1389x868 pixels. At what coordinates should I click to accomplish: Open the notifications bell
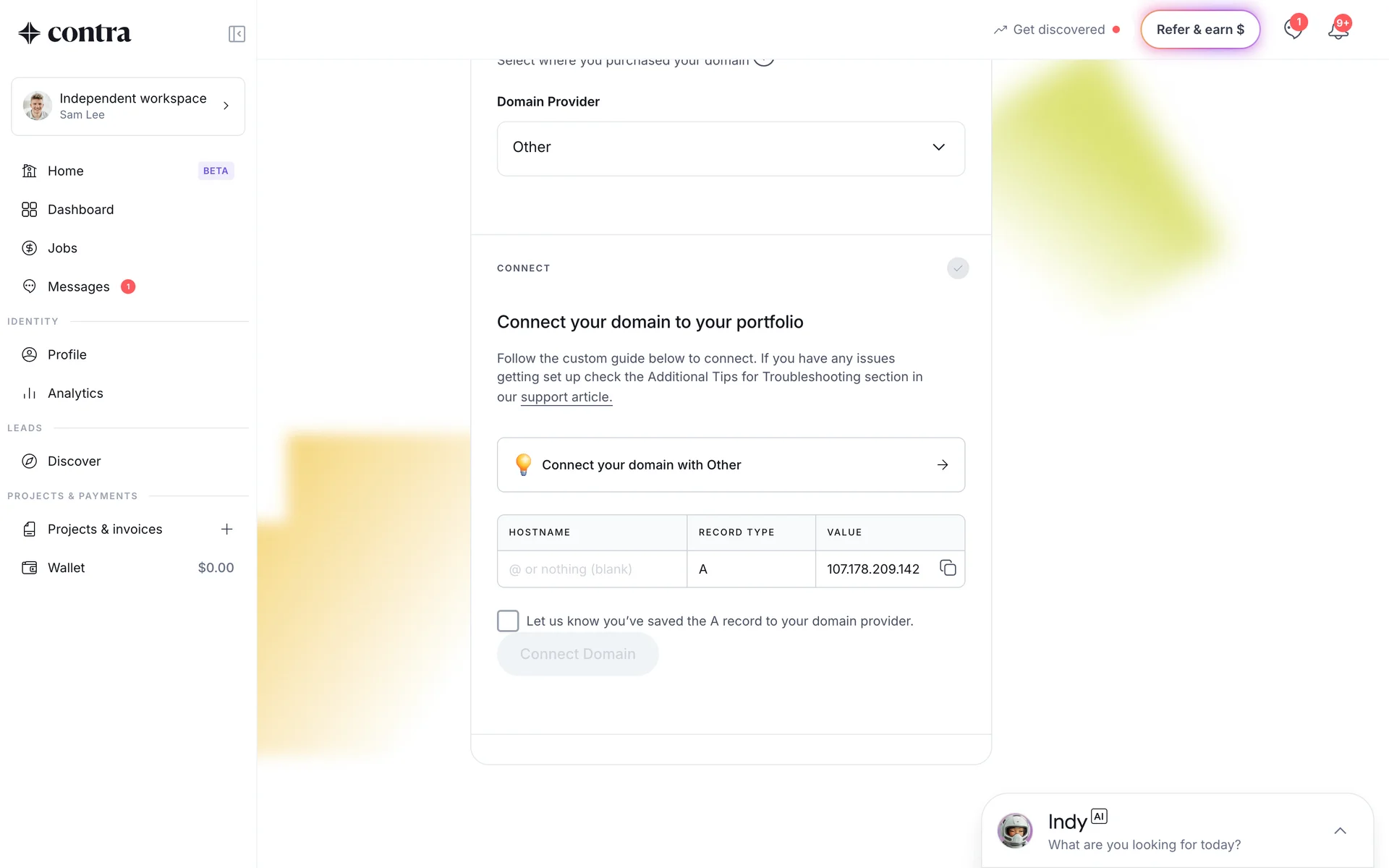point(1338,30)
